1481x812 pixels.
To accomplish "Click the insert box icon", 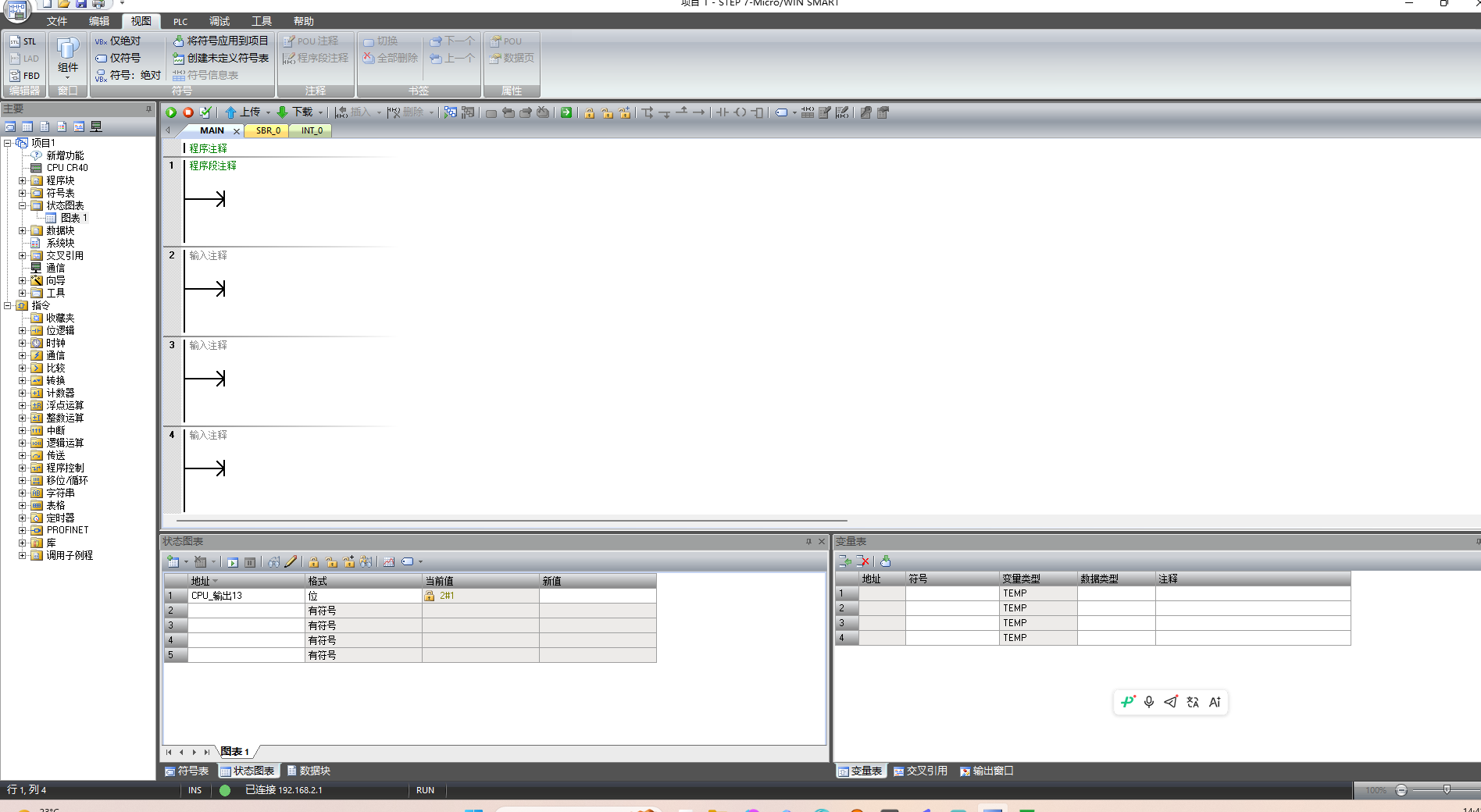I will point(757,112).
